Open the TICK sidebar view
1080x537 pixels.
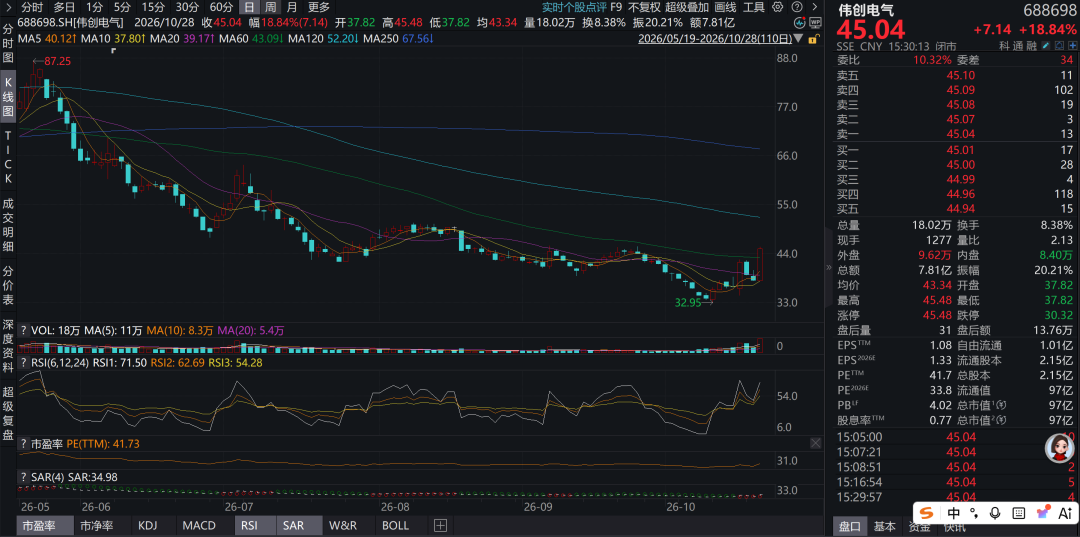pyautogui.click(x=8, y=158)
